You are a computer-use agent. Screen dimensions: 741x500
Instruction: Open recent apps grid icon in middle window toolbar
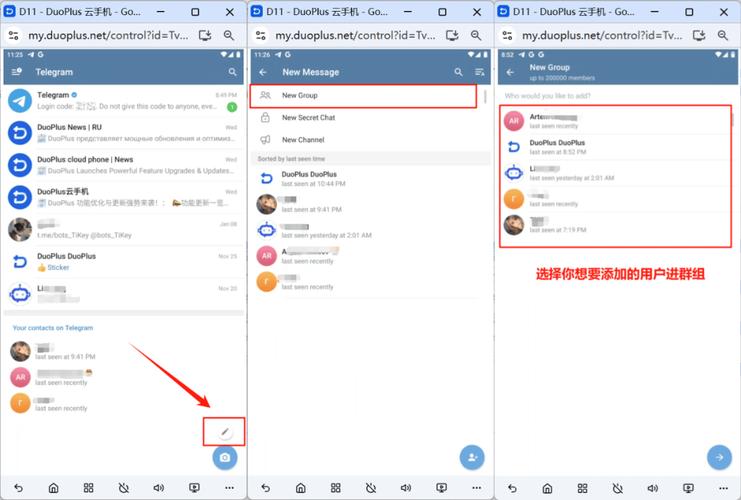336,488
